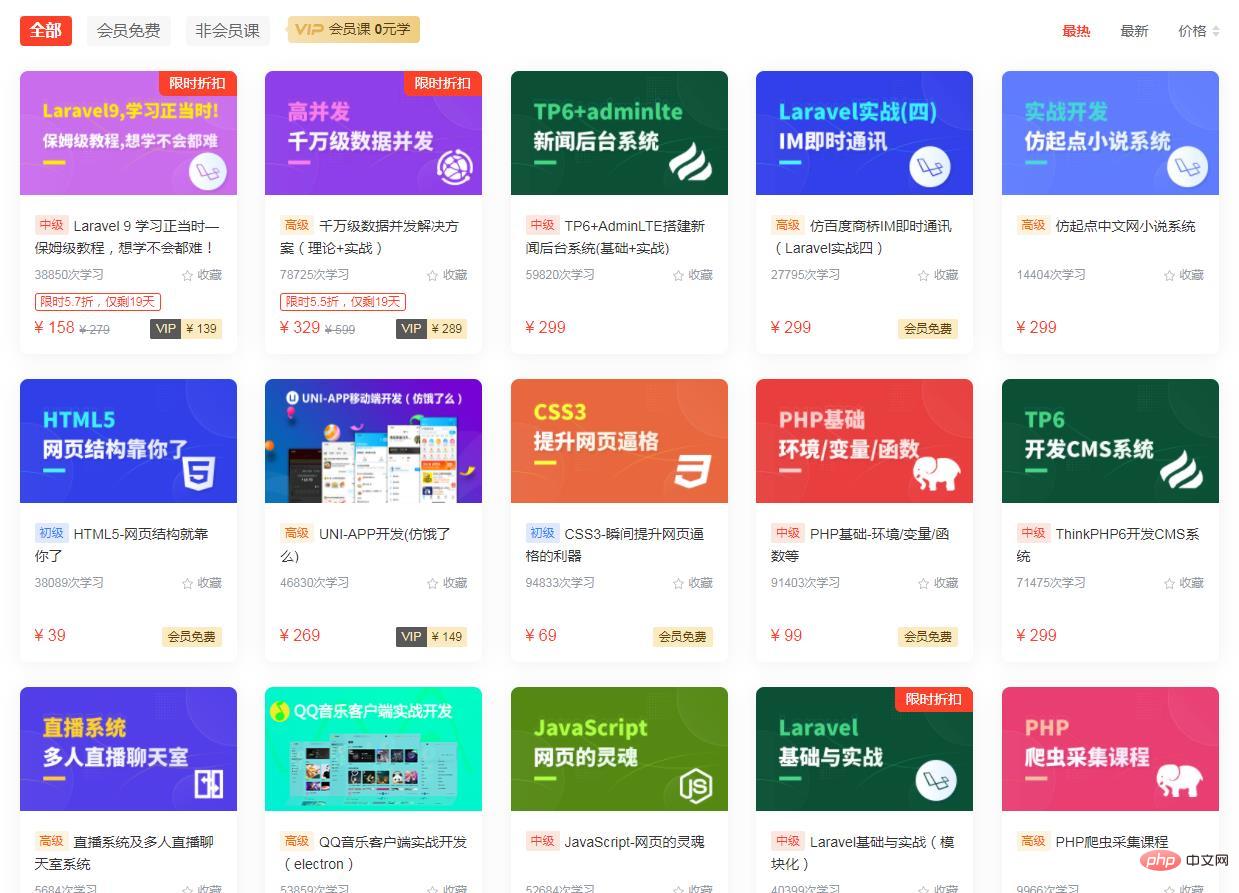This screenshot has width=1239, height=893.
Task: Click ¥269 price on UNI-APP course
Action: [300, 635]
